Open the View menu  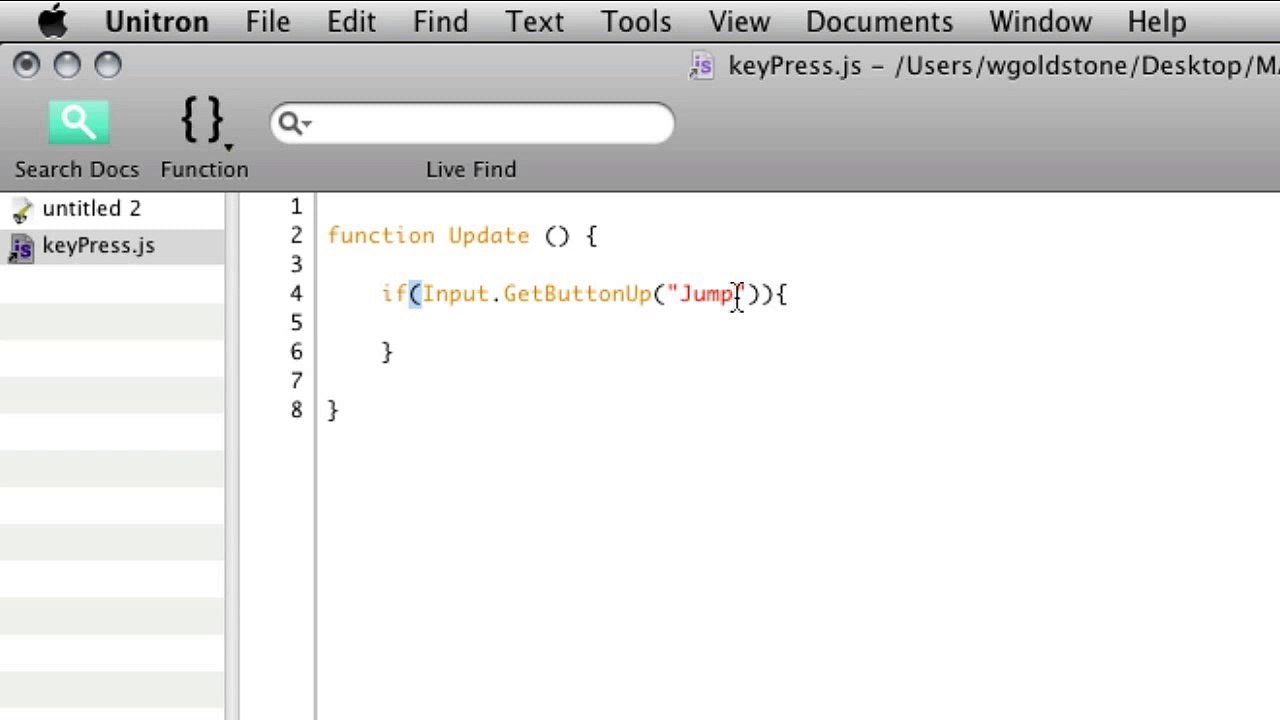click(x=739, y=21)
